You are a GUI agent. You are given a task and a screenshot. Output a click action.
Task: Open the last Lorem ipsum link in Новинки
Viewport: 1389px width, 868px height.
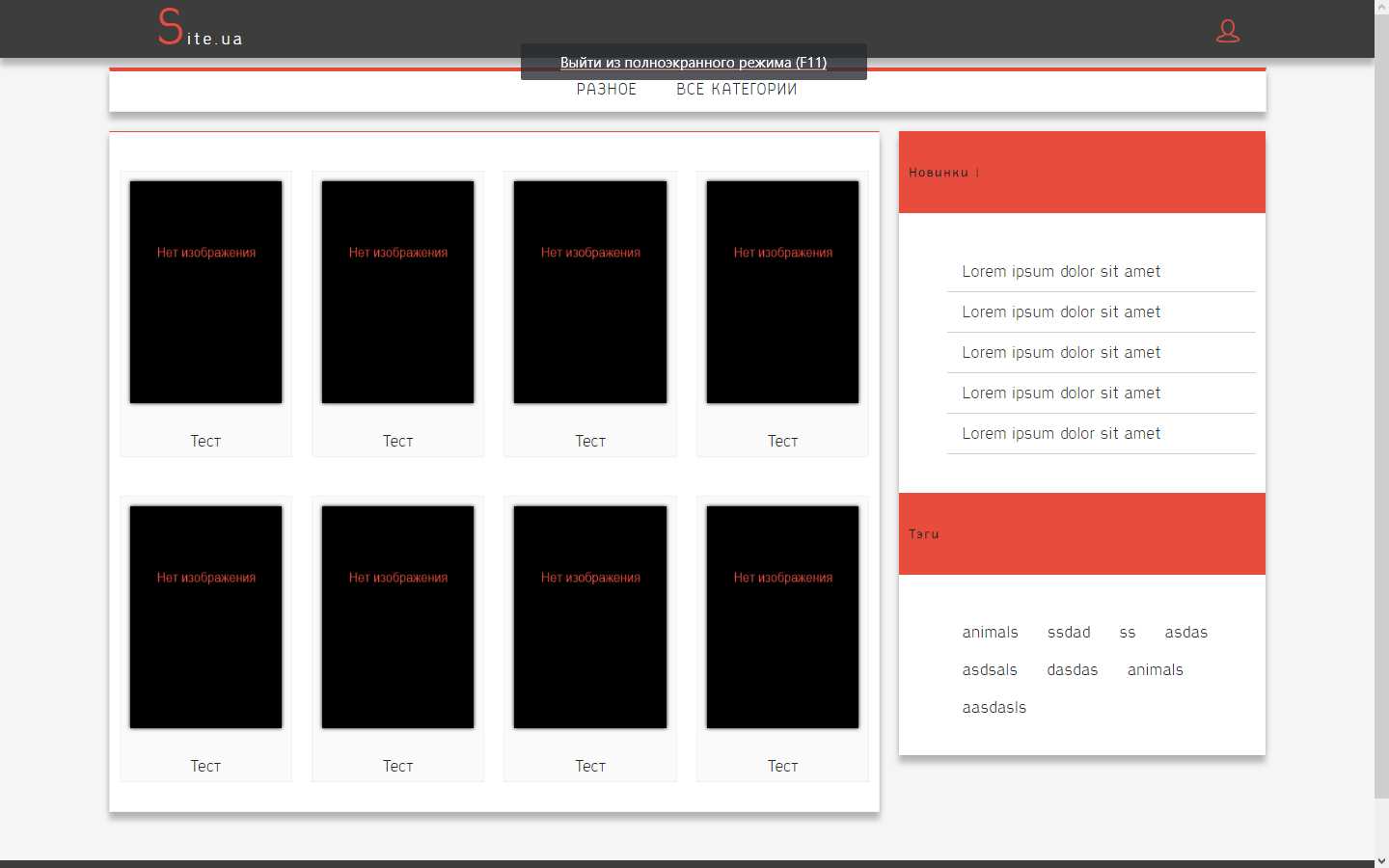(1060, 434)
